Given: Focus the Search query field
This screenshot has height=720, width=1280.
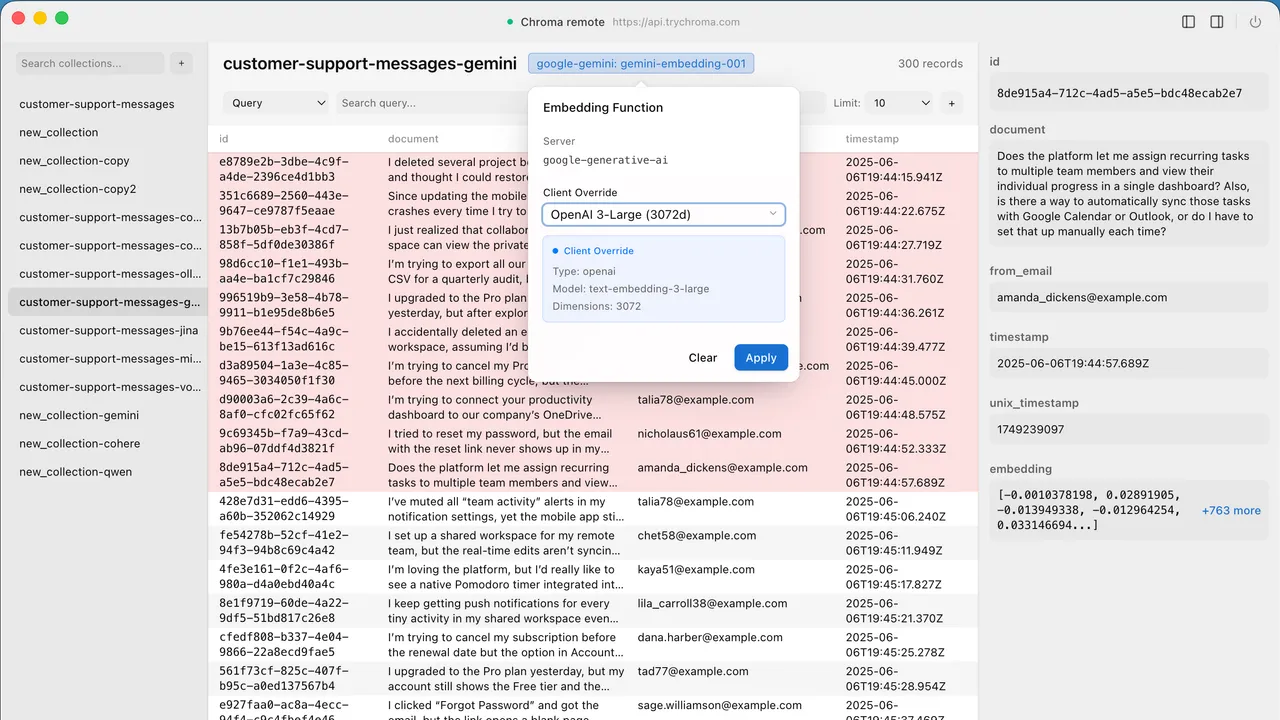Looking at the screenshot, I should pyautogui.click(x=431, y=103).
